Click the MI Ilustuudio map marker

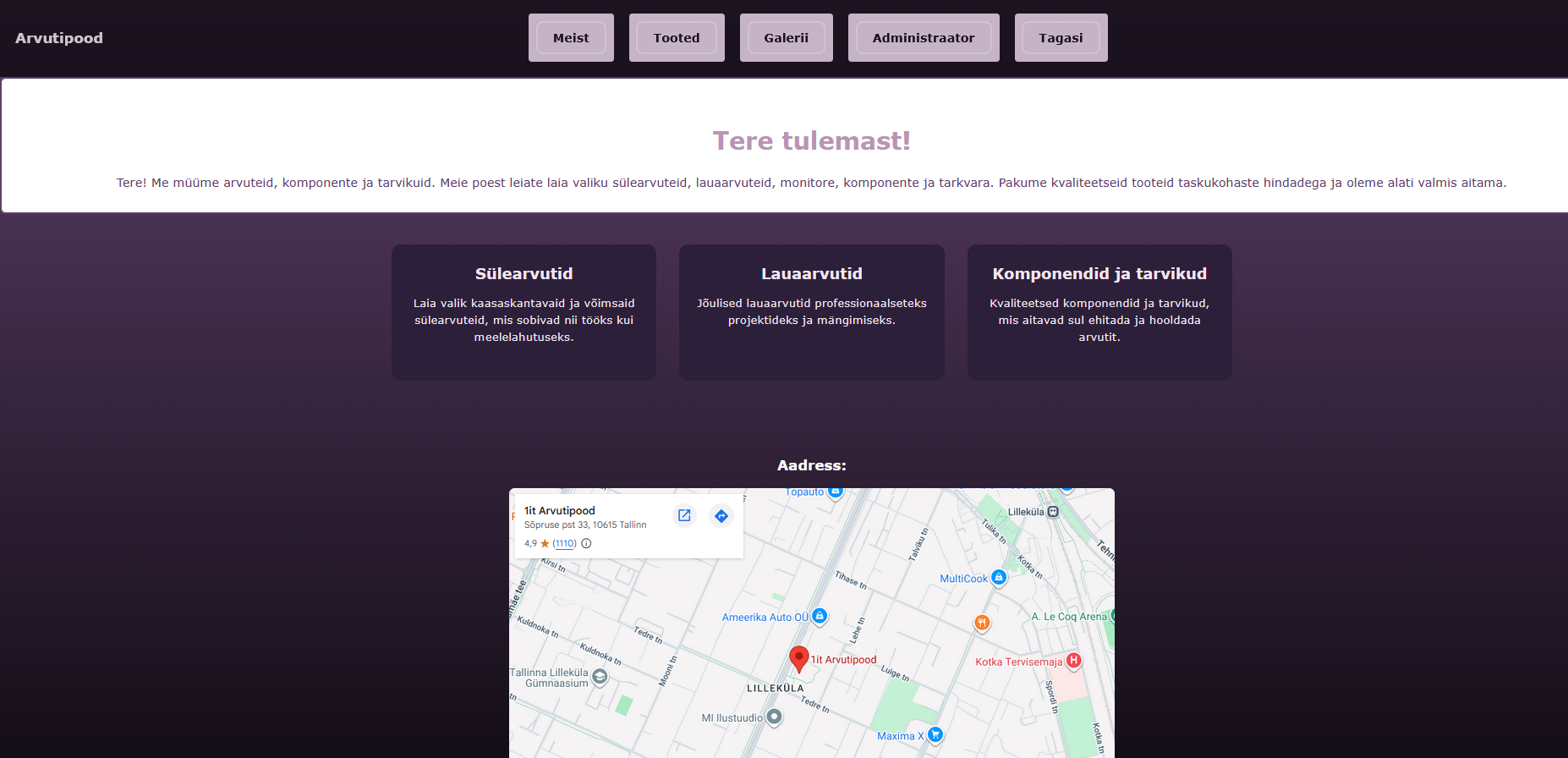tap(774, 717)
